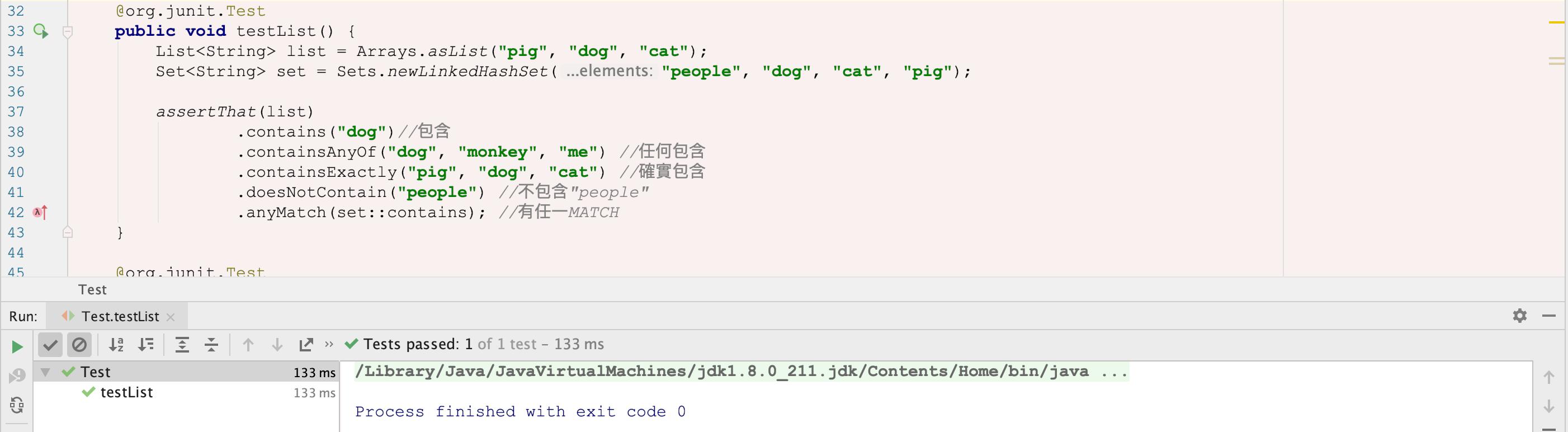Rerun the Test.testList run configuration
The image size is (1568, 432).
tap(16, 346)
